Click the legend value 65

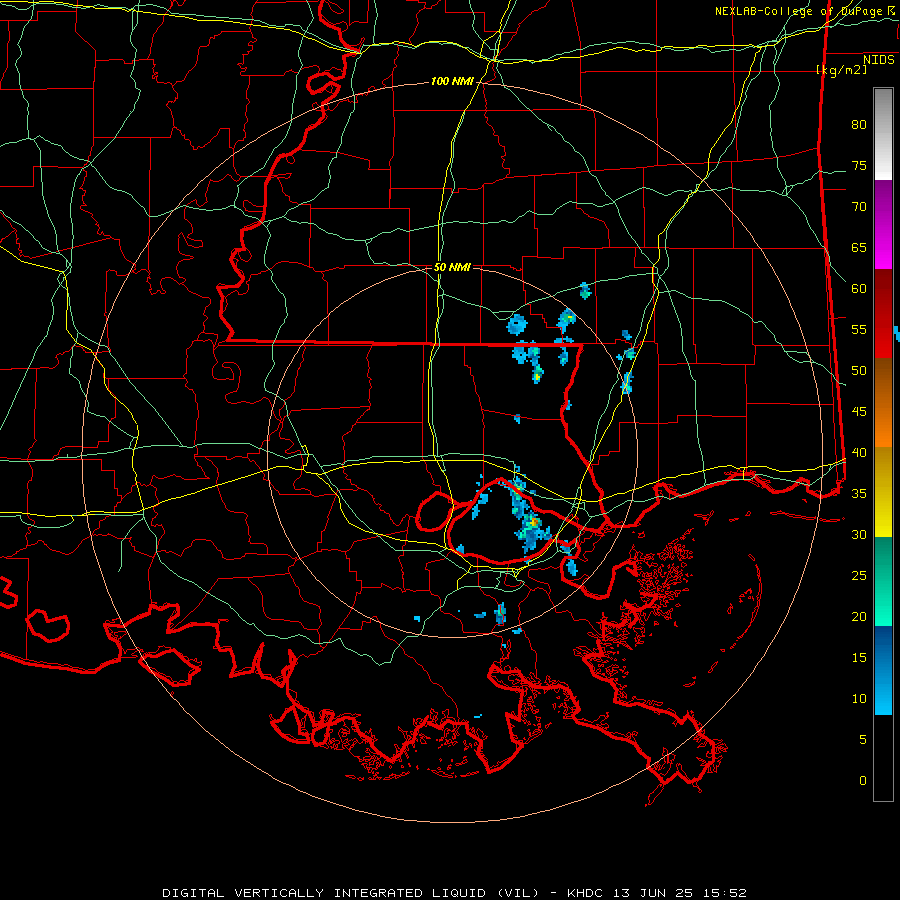(859, 248)
